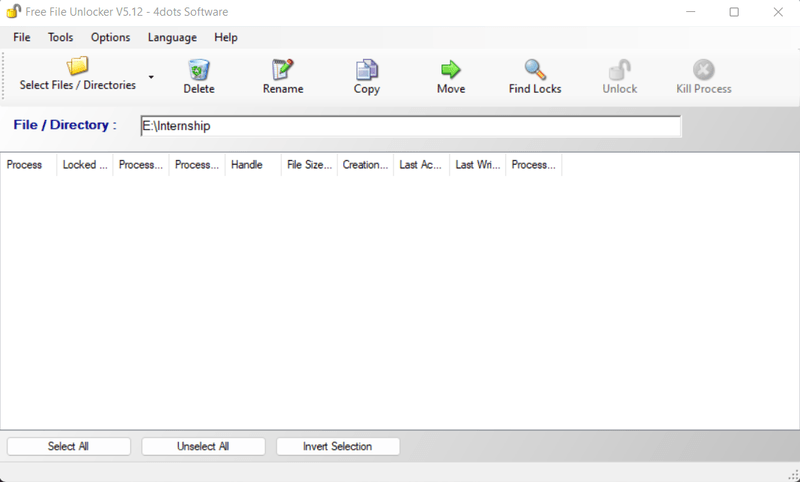Maximize the Free File Unlocker window
Viewport: 800px width, 482px height.
tap(734, 12)
